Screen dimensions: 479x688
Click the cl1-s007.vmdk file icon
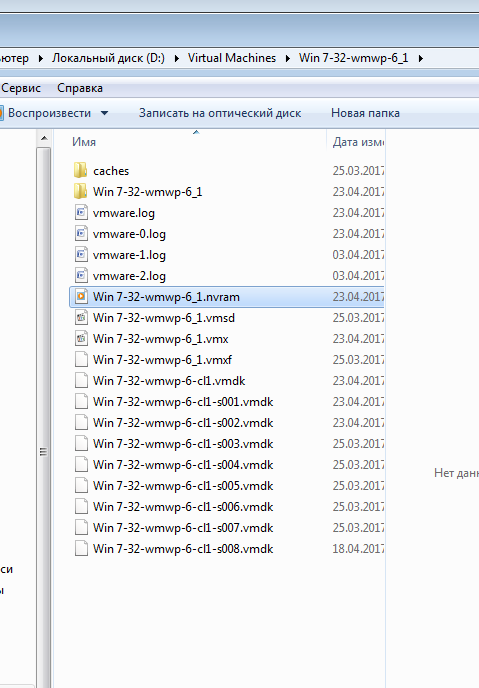pos(81,528)
